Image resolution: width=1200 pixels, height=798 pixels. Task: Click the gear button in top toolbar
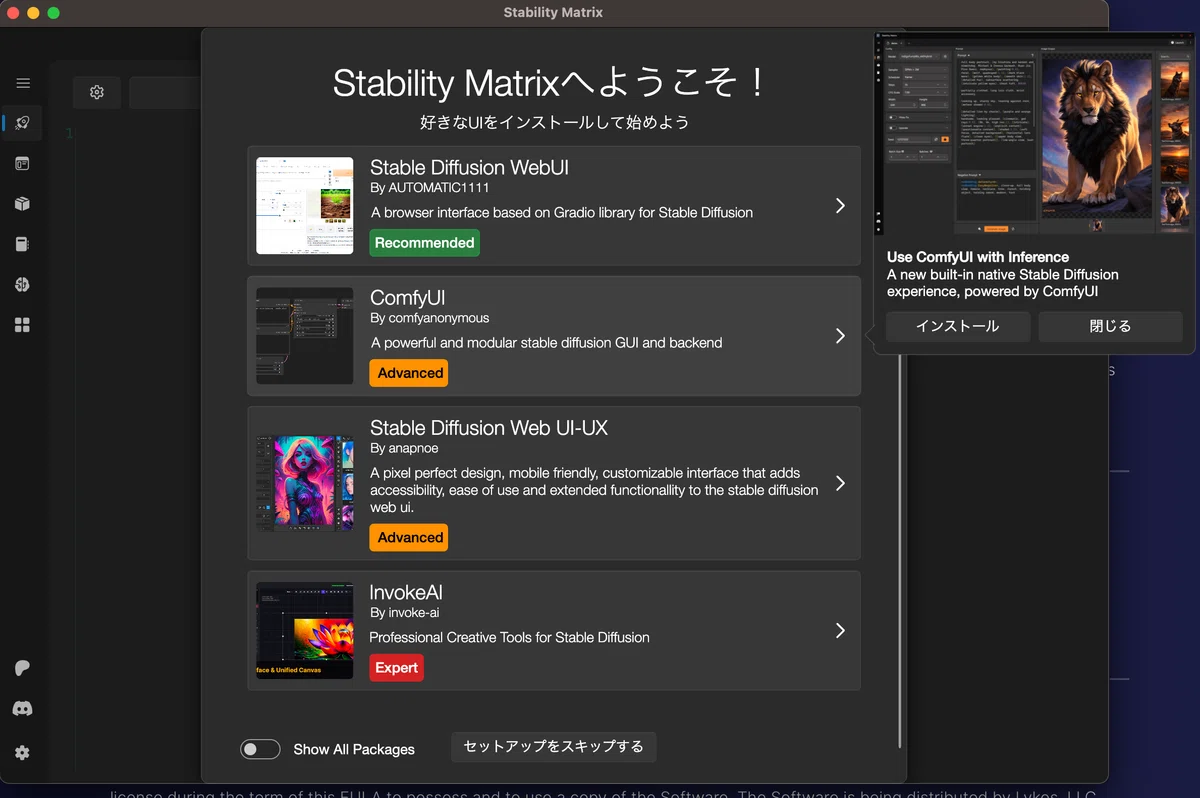(x=97, y=92)
